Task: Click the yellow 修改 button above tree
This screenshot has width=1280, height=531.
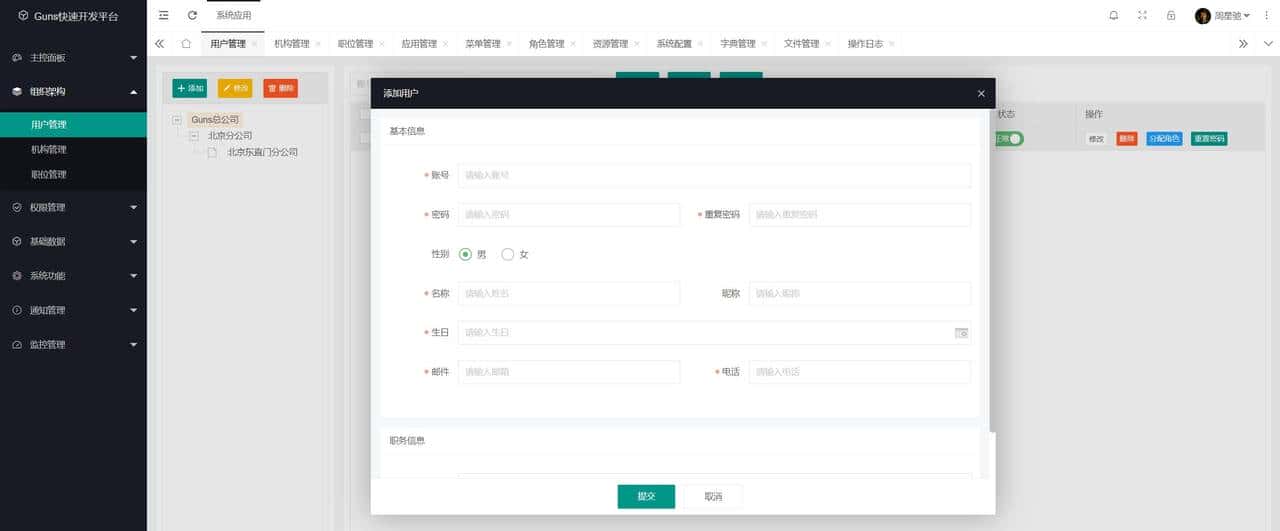Action: [x=235, y=88]
